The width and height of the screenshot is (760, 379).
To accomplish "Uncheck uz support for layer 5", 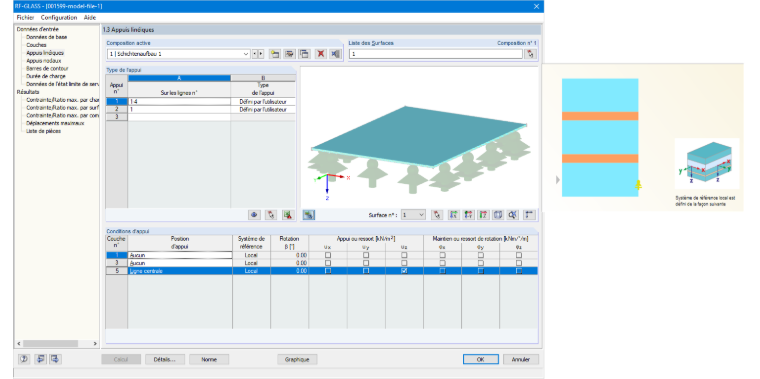I will 404,271.
